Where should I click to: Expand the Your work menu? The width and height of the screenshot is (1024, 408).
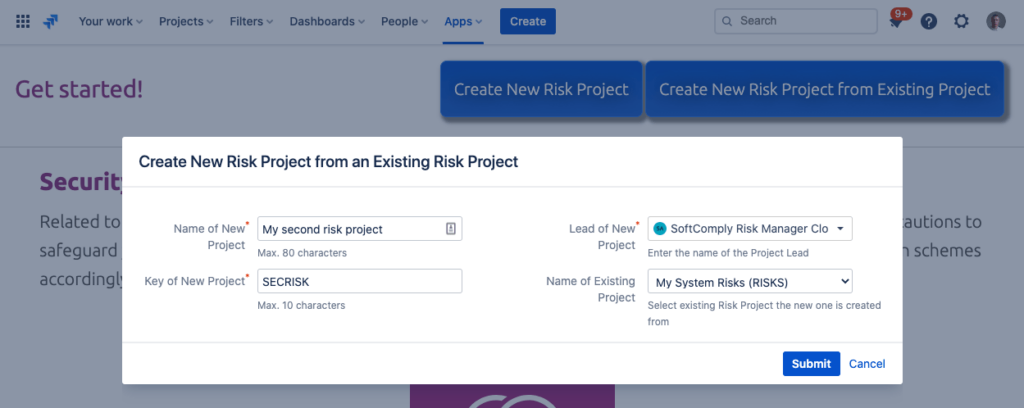110,22
